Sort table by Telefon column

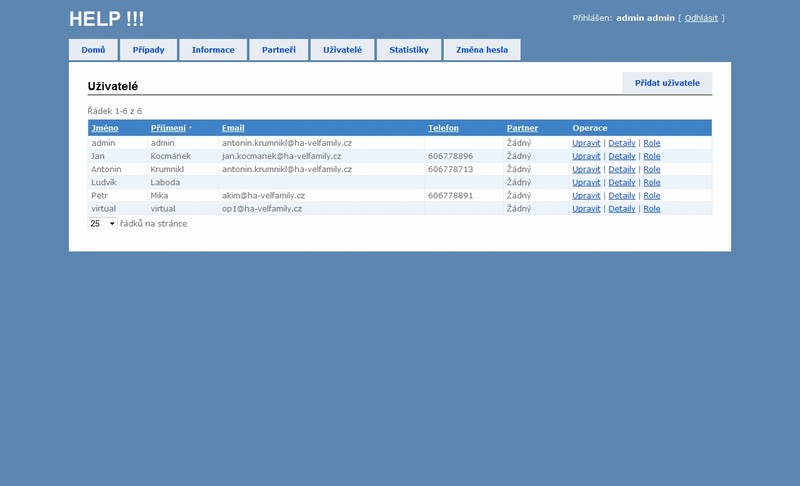[443, 128]
